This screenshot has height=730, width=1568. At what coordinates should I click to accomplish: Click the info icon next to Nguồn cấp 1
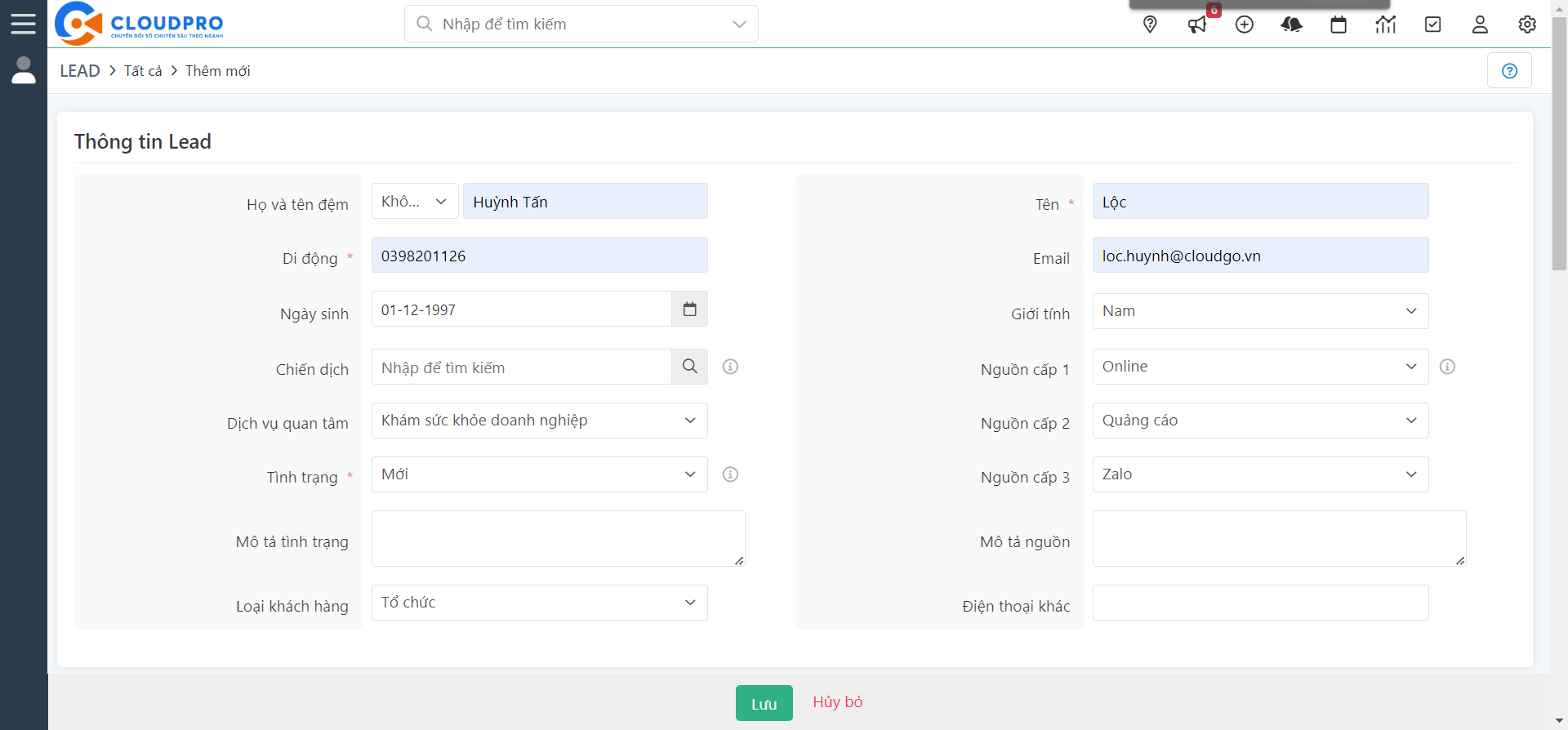click(1448, 367)
